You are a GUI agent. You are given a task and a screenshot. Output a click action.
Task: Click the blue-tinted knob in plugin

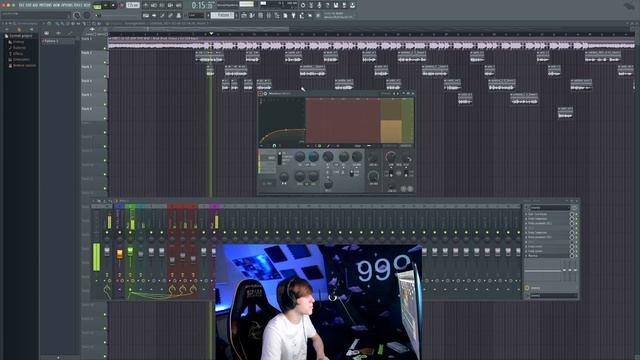point(313,156)
